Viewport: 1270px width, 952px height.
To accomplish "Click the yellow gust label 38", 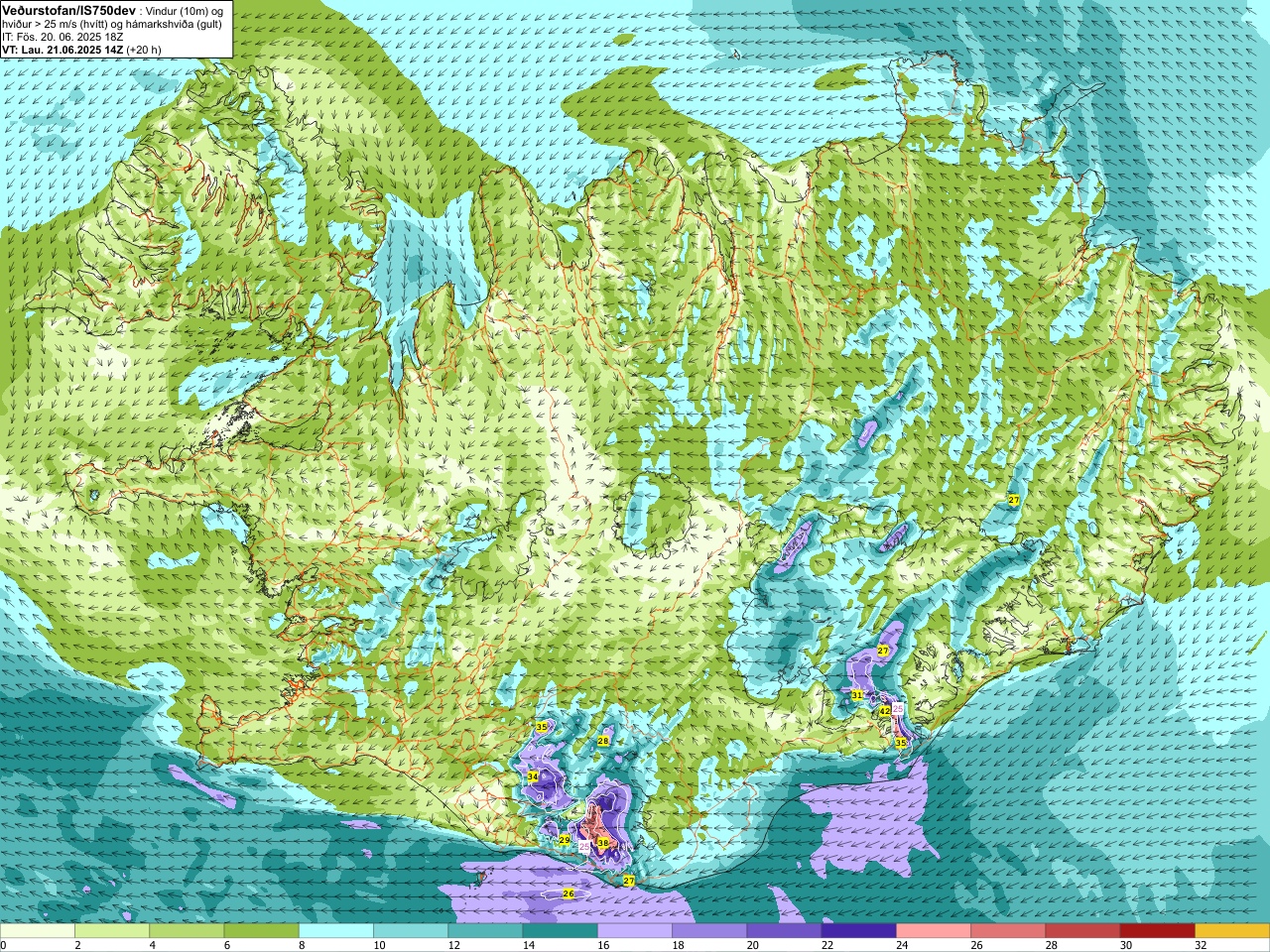I will point(602,843).
